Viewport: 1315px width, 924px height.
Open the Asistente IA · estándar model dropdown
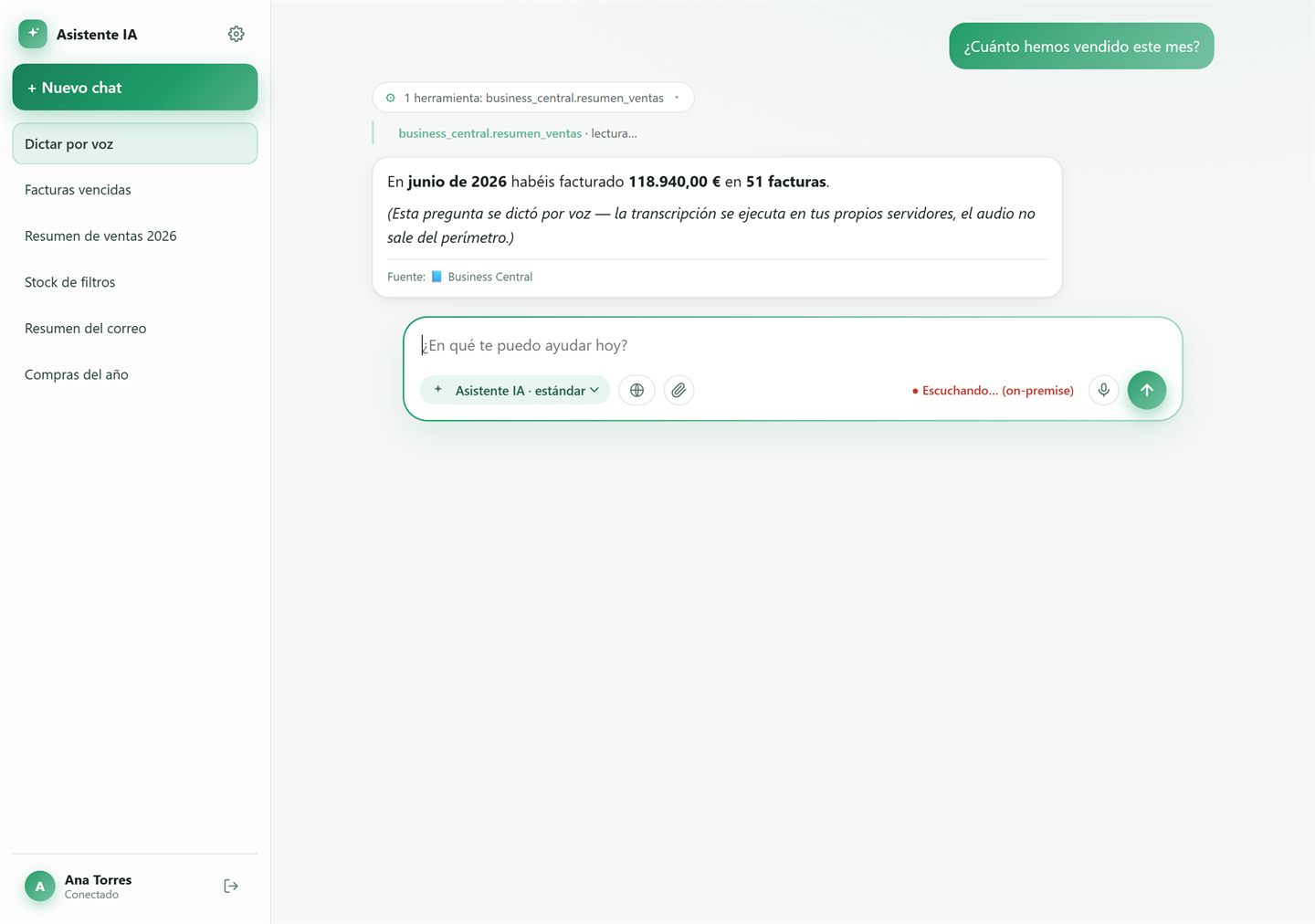click(515, 390)
